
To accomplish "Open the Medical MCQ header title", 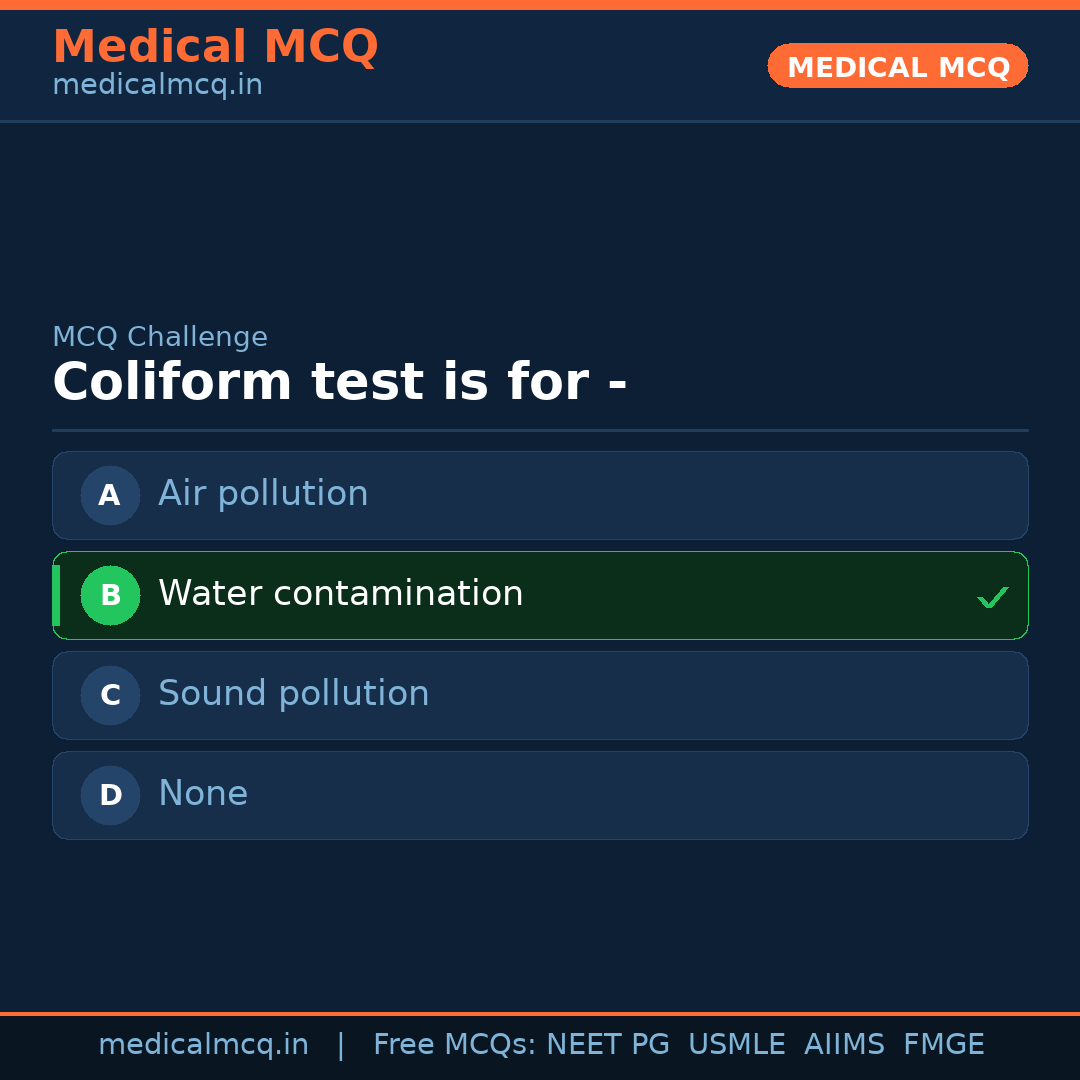I will click(x=215, y=47).
